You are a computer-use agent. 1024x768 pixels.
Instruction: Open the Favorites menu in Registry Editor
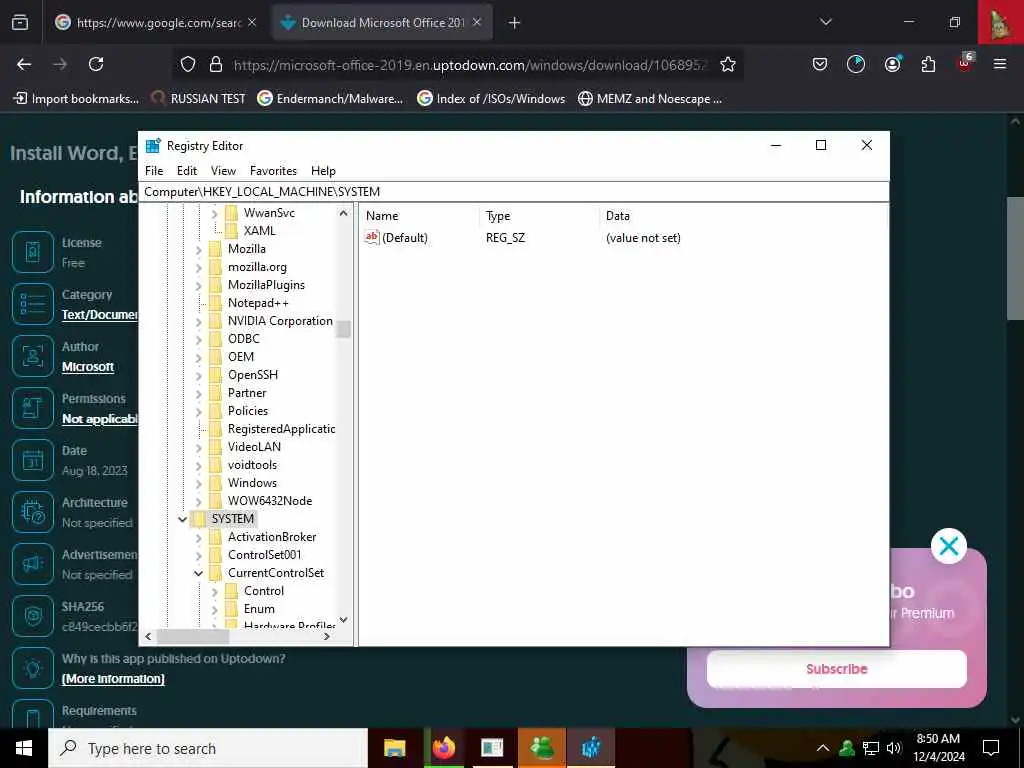tap(273, 170)
